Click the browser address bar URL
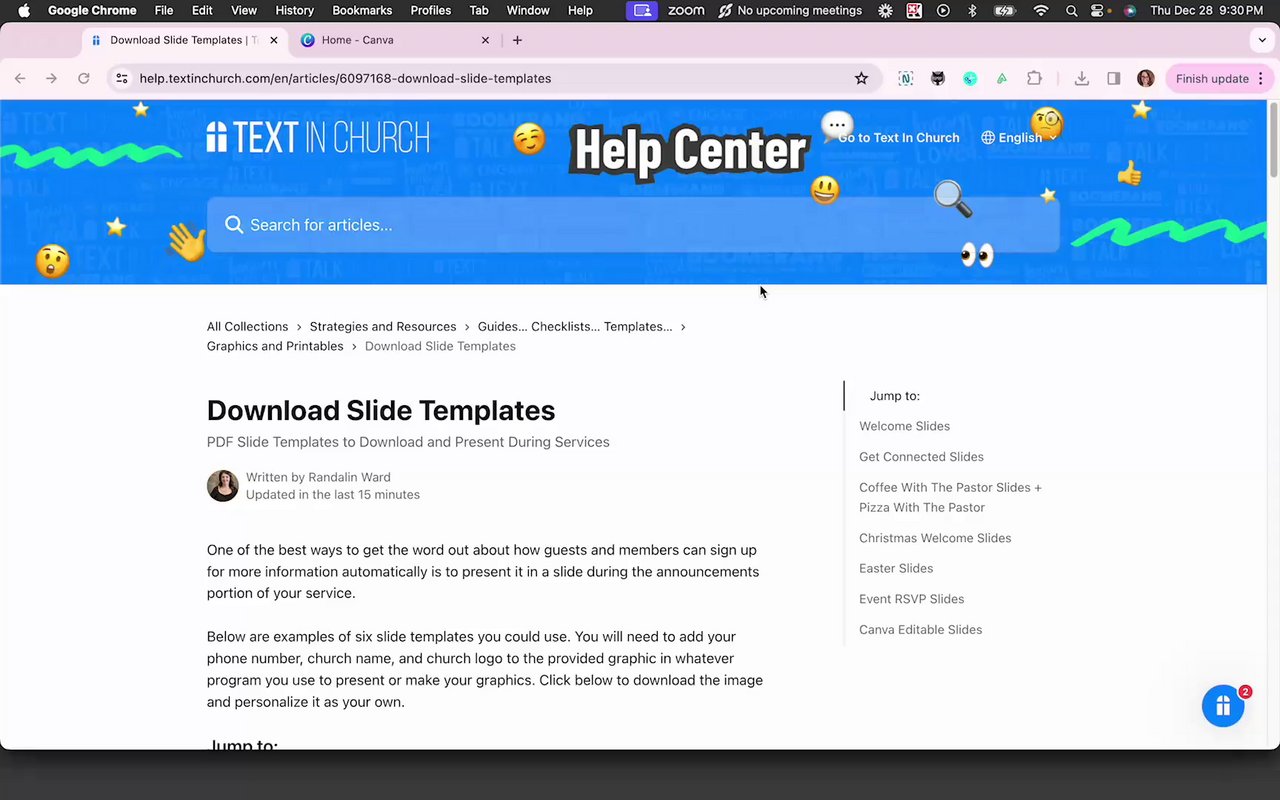 pyautogui.click(x=345, y=78)
